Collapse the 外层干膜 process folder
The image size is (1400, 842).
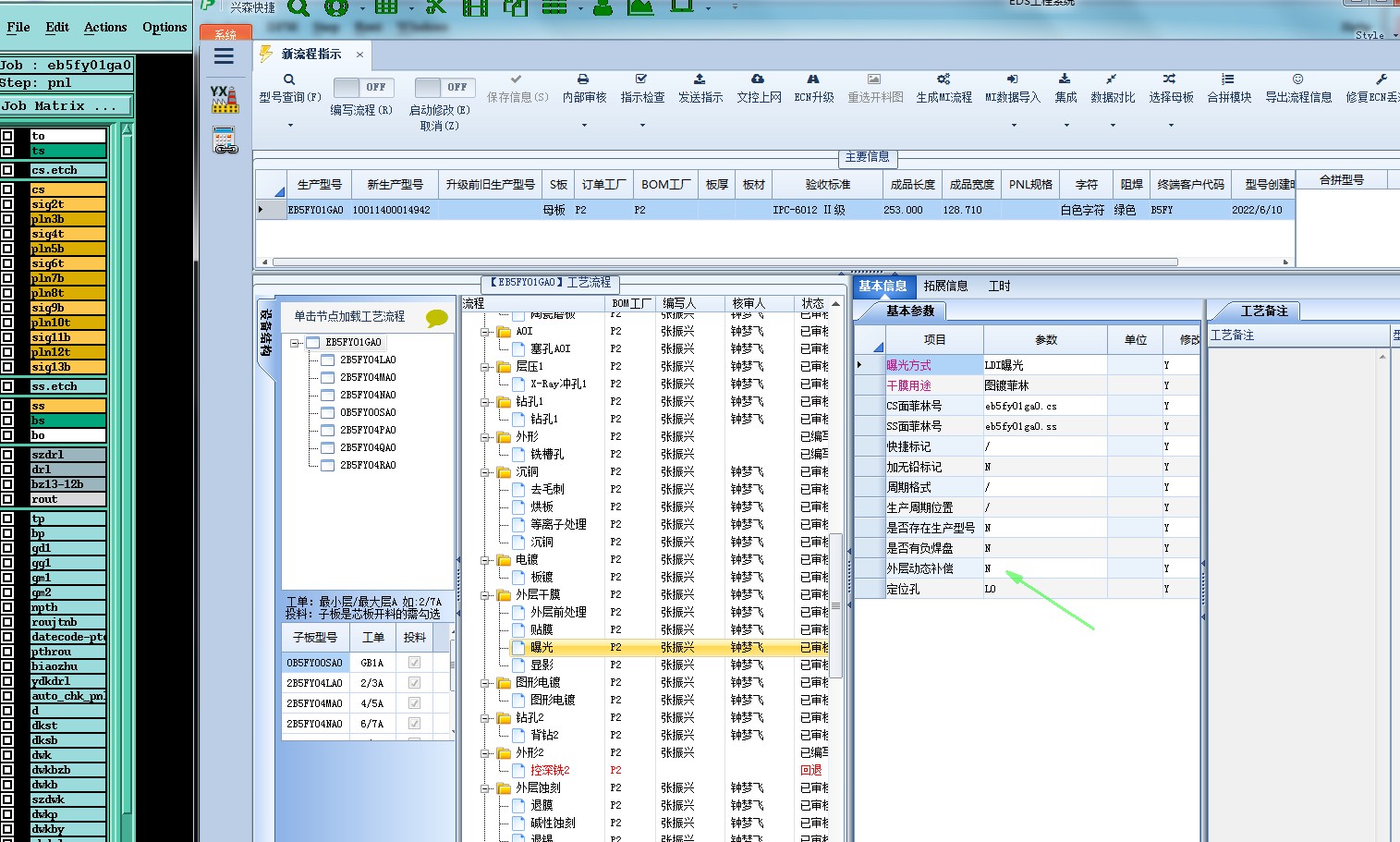[x=485, y=595]
